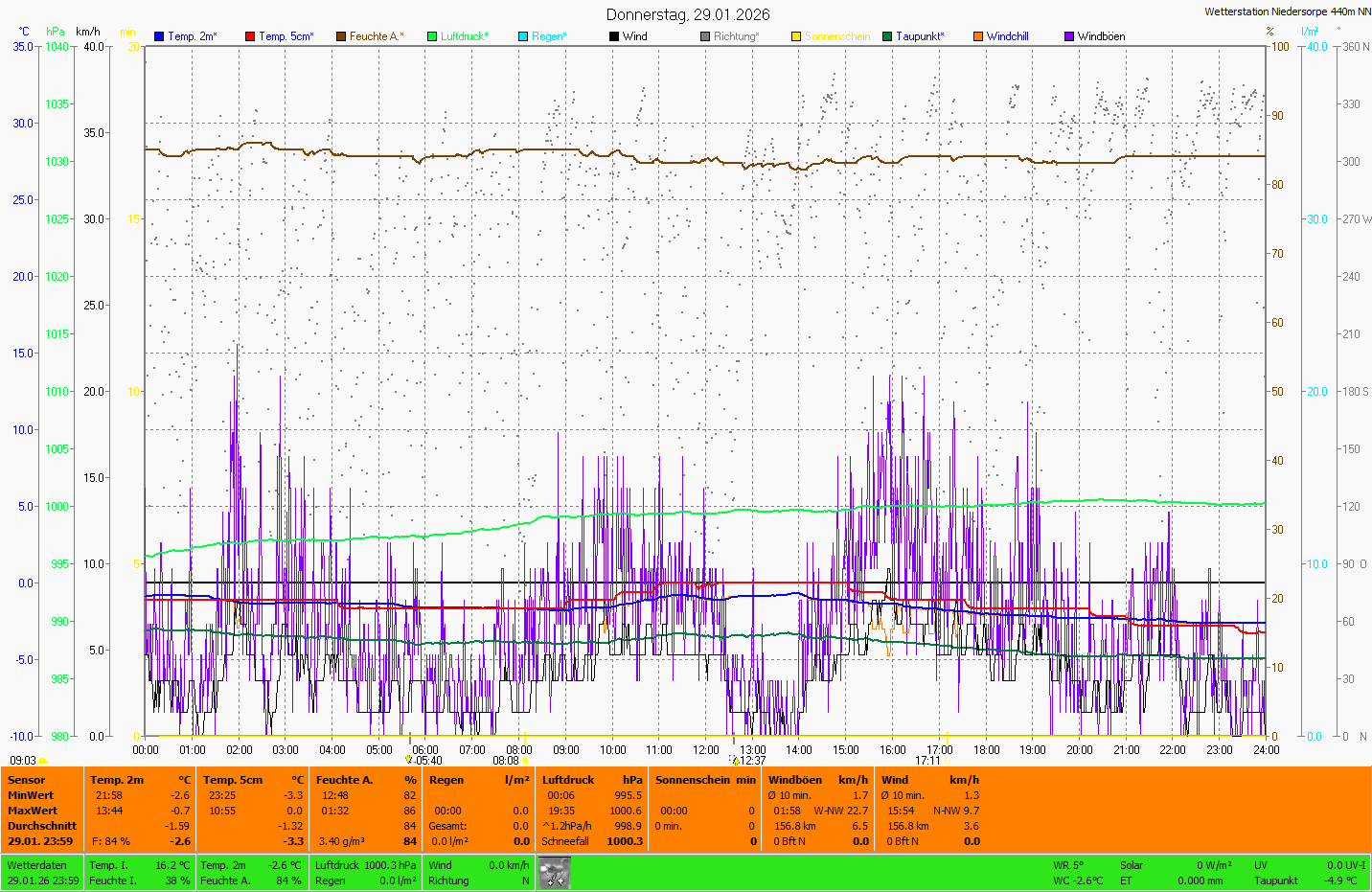Select the Windchill legend label
1372x892 pixels.
(1007, 36)
